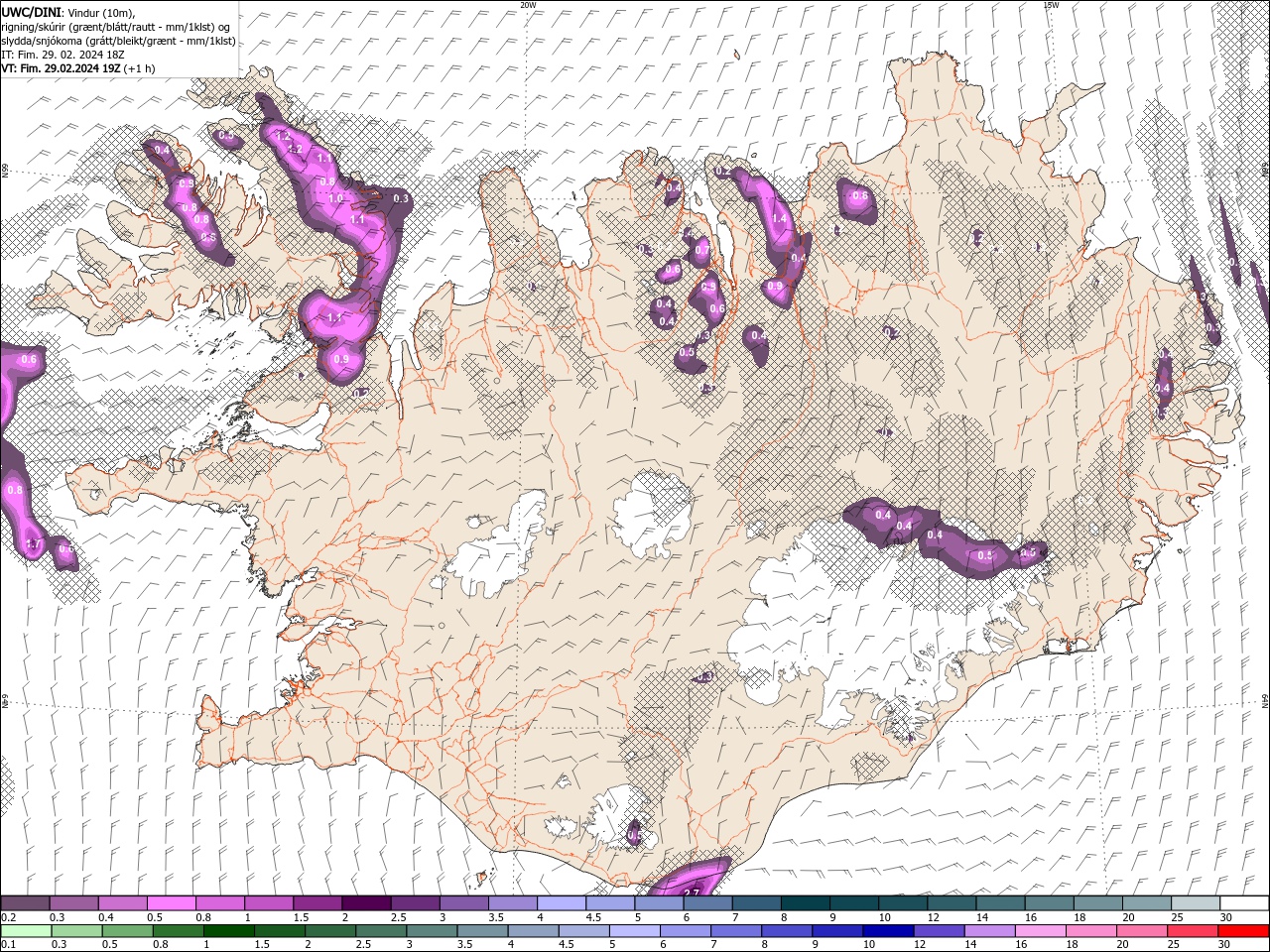
Task: Click the '20W' longitude label
Action: pyautogui.click(x=528, y=5)
